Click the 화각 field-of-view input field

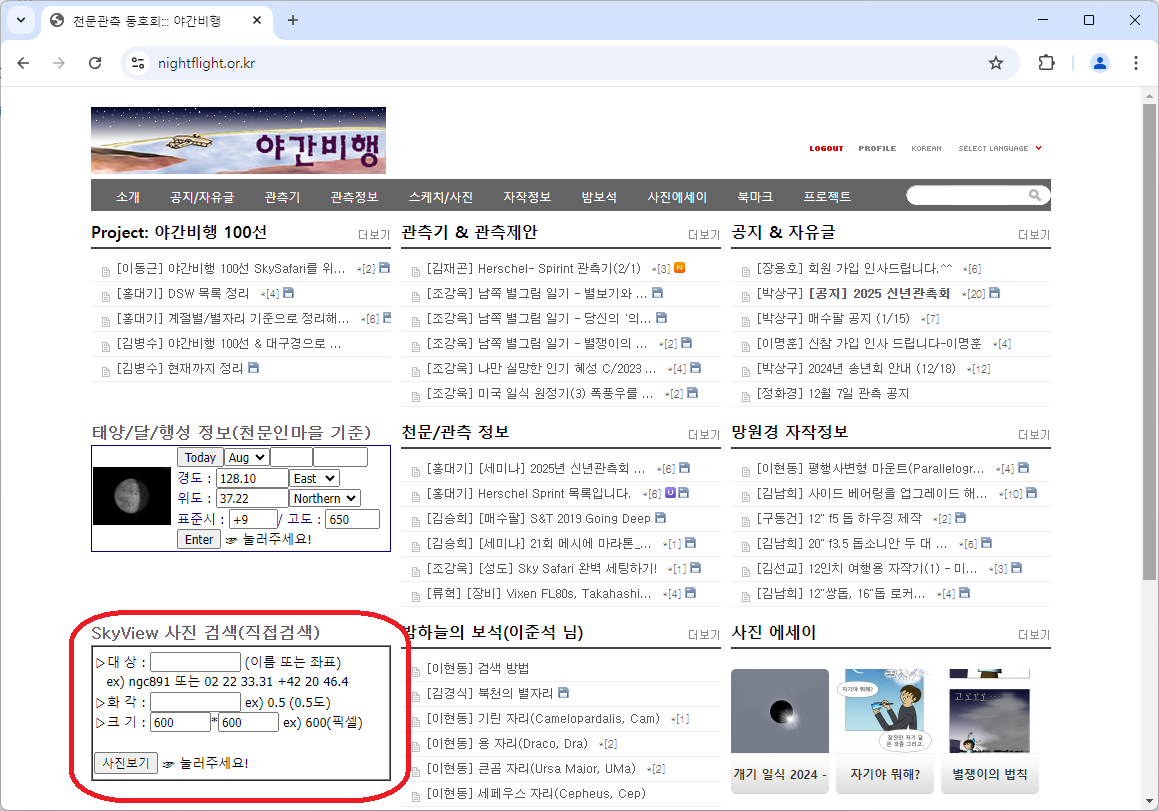[195, 702]
